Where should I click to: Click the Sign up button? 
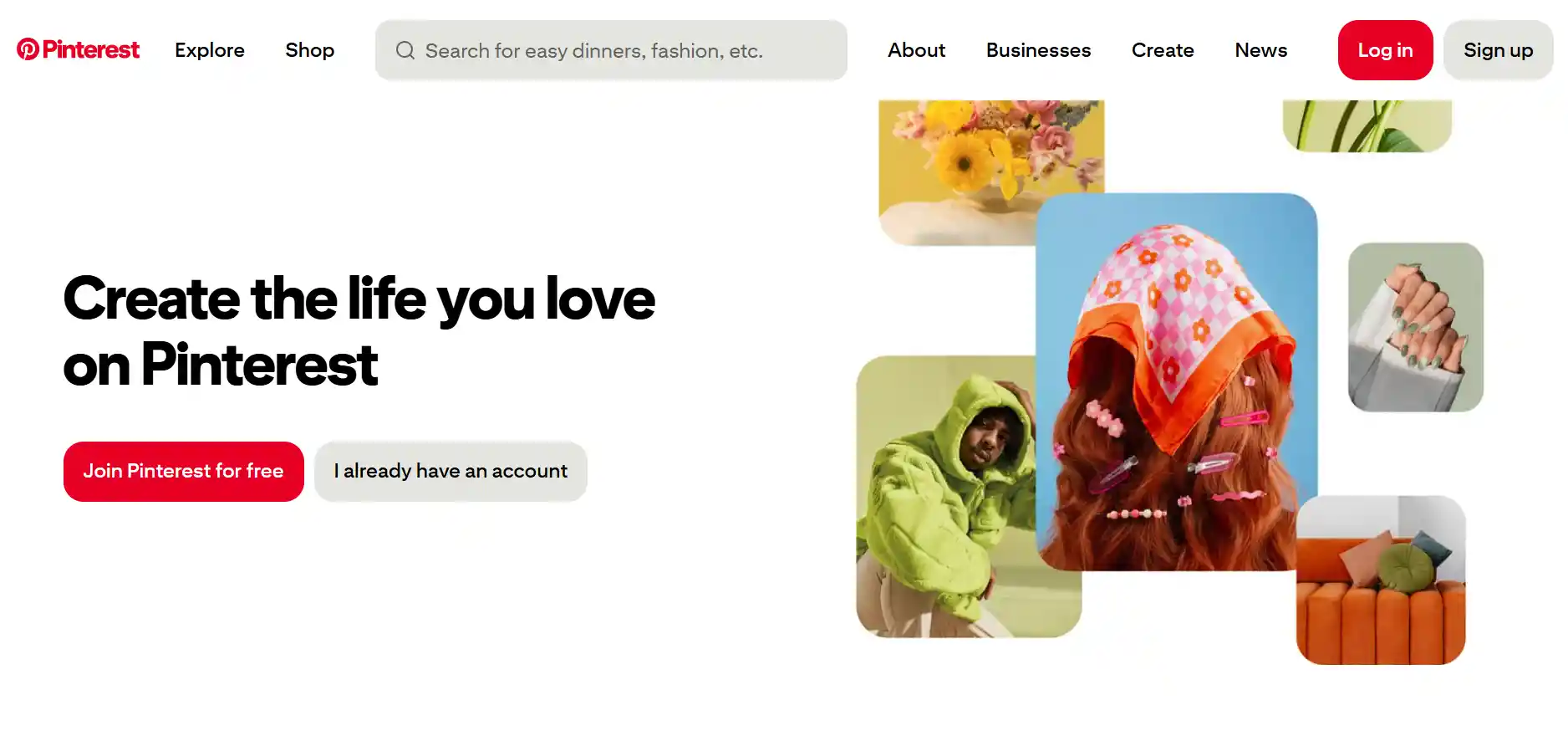point(1498,50)
